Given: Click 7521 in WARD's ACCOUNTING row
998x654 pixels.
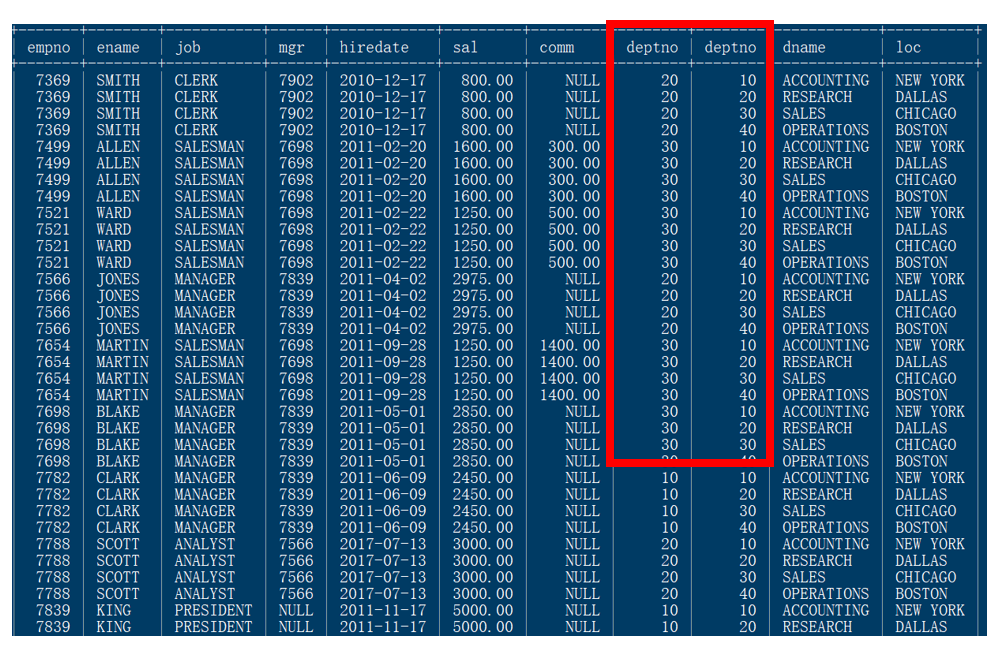Looking at the screenshot, I should tap(53, 213).
